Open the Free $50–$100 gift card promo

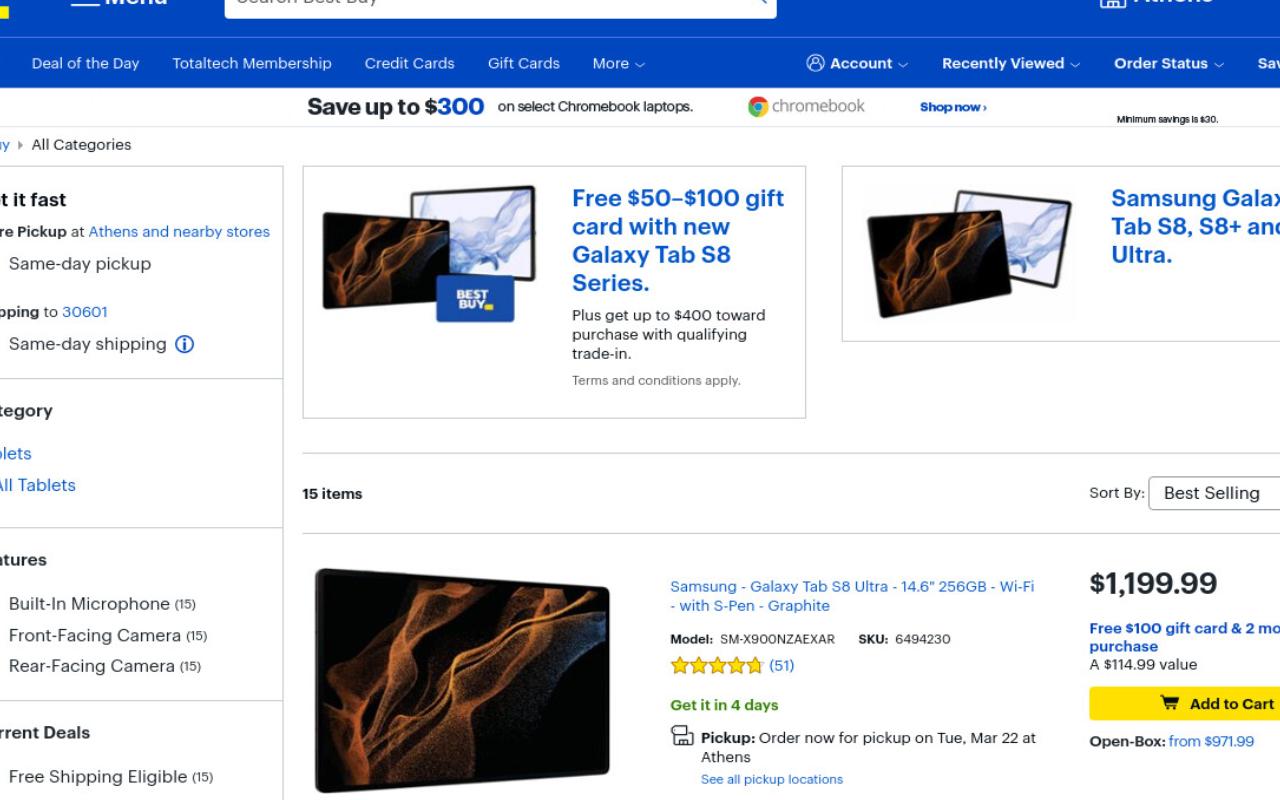coord(678,240)
